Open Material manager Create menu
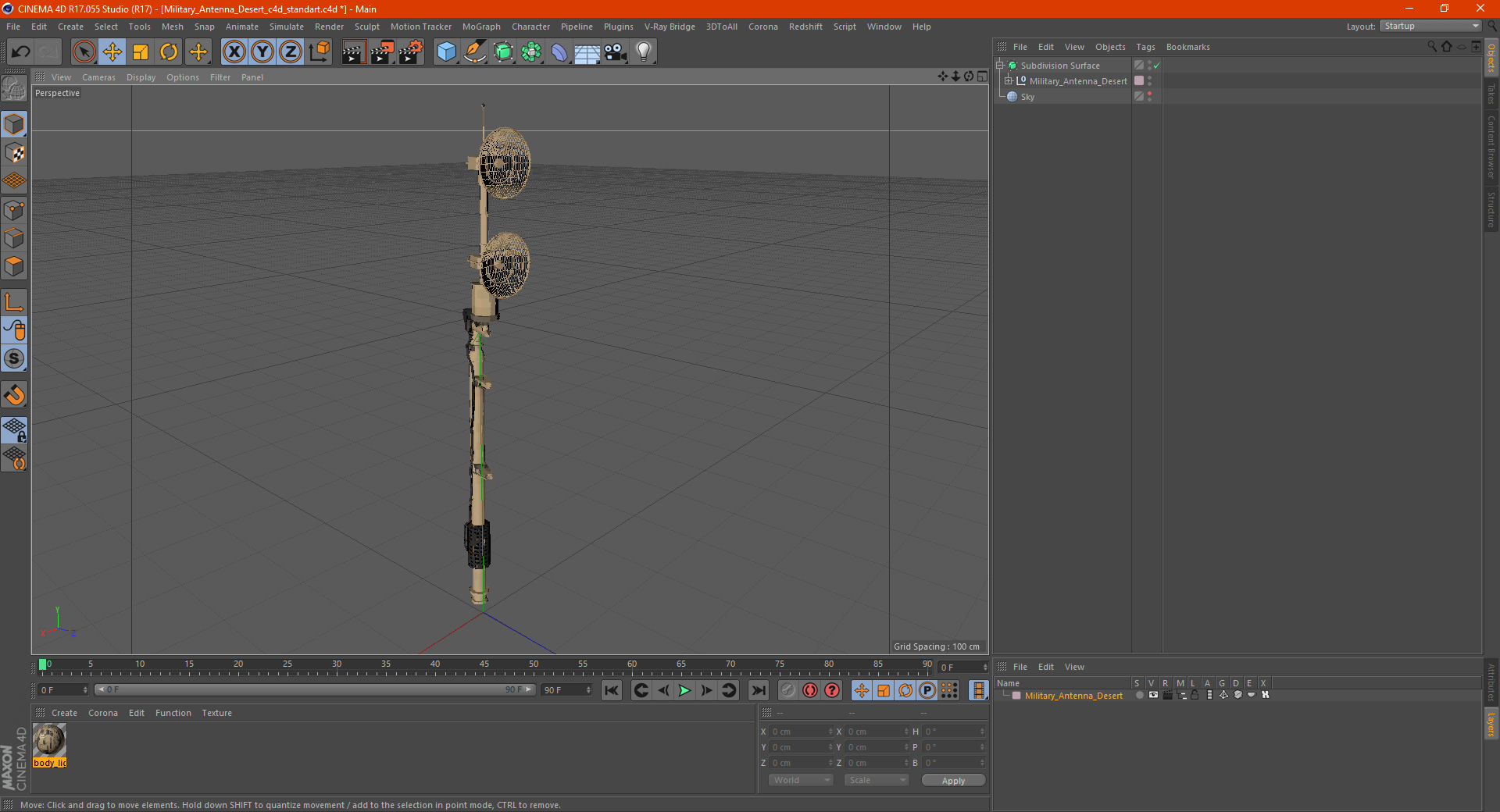The width and height of the screenshot is (1500, 812). [64, 713]
